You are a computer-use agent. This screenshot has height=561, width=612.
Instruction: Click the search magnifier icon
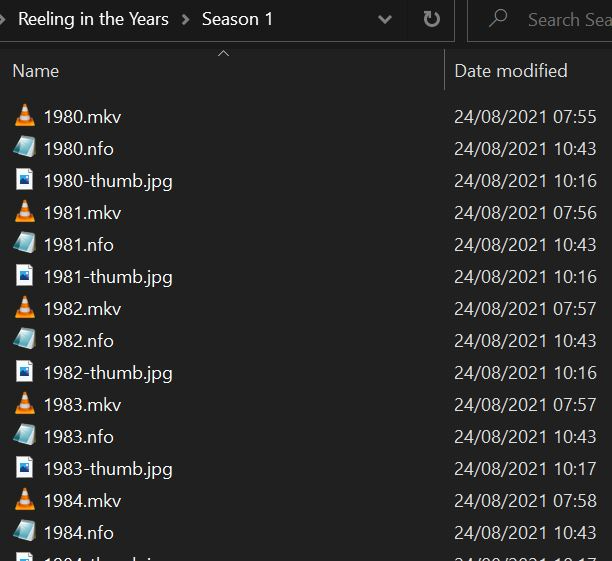498,19
